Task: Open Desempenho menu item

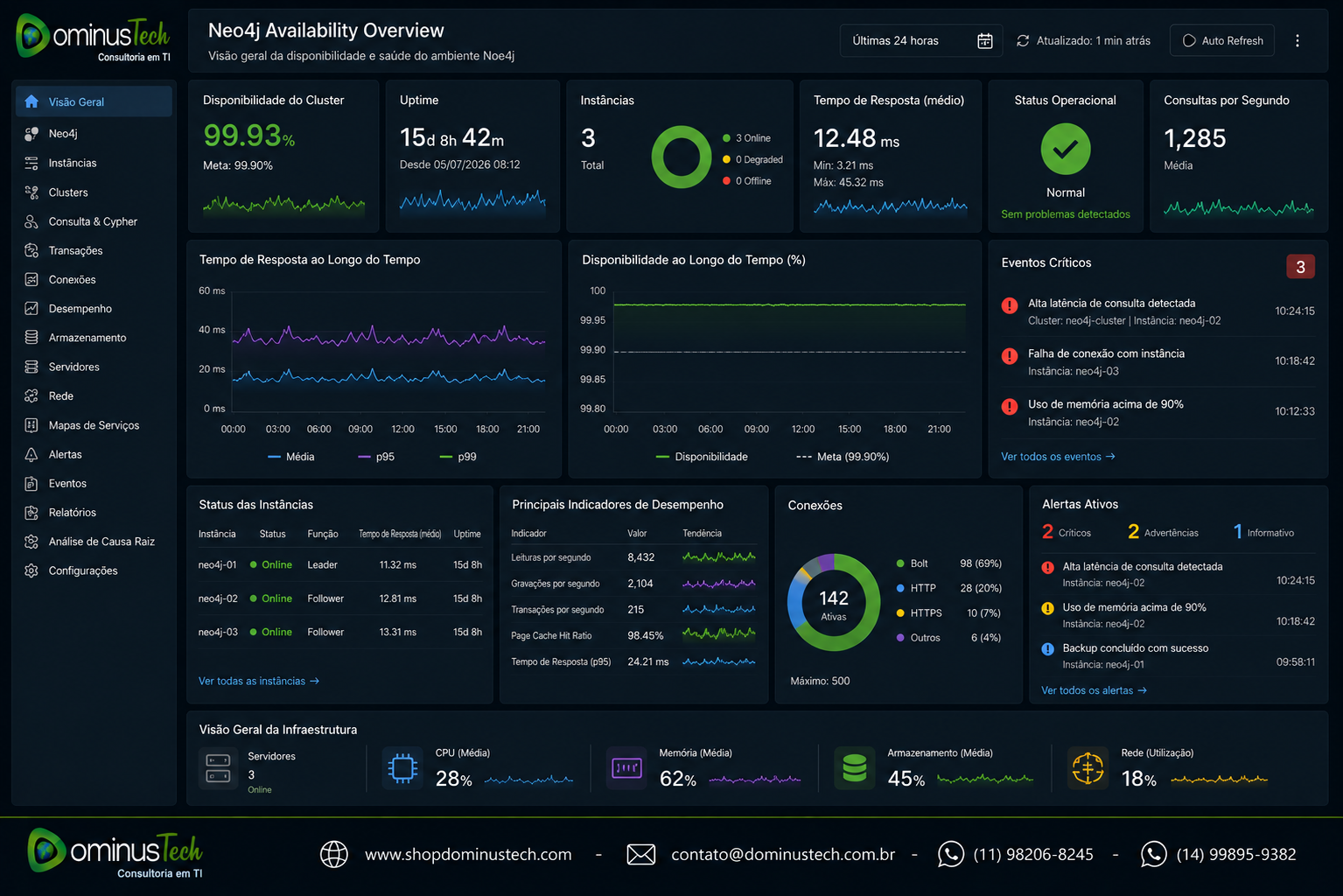Action: pos(94,308)
